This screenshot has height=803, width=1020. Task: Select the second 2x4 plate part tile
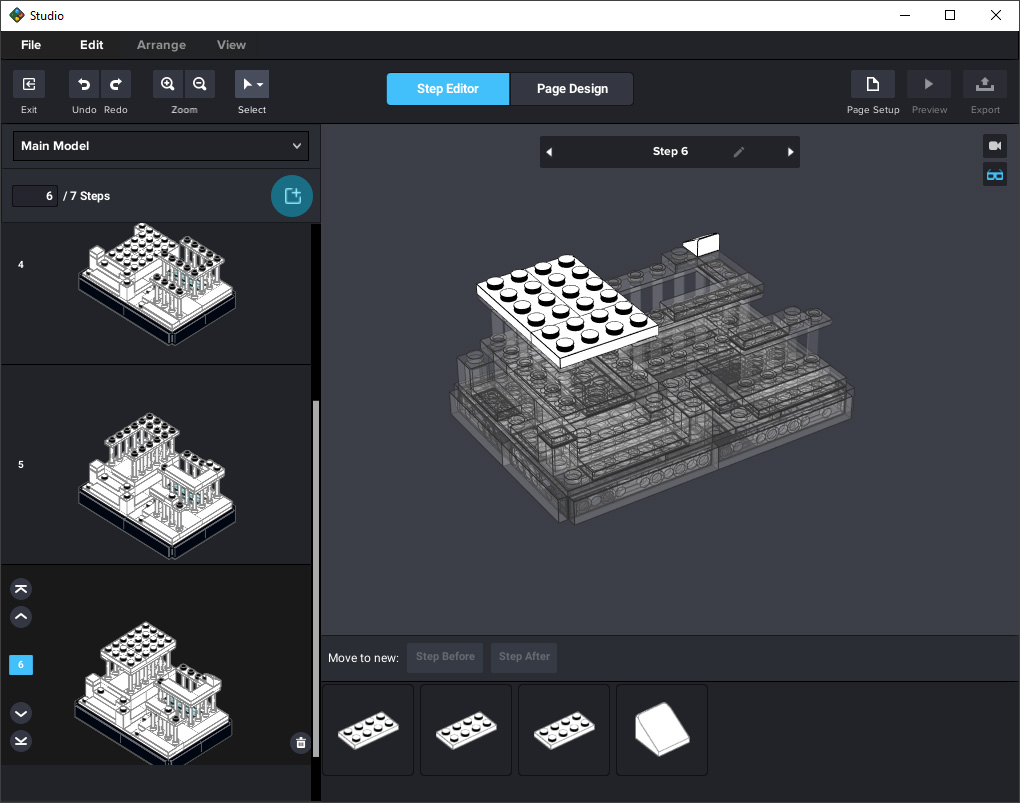click(x=466, y=729)
